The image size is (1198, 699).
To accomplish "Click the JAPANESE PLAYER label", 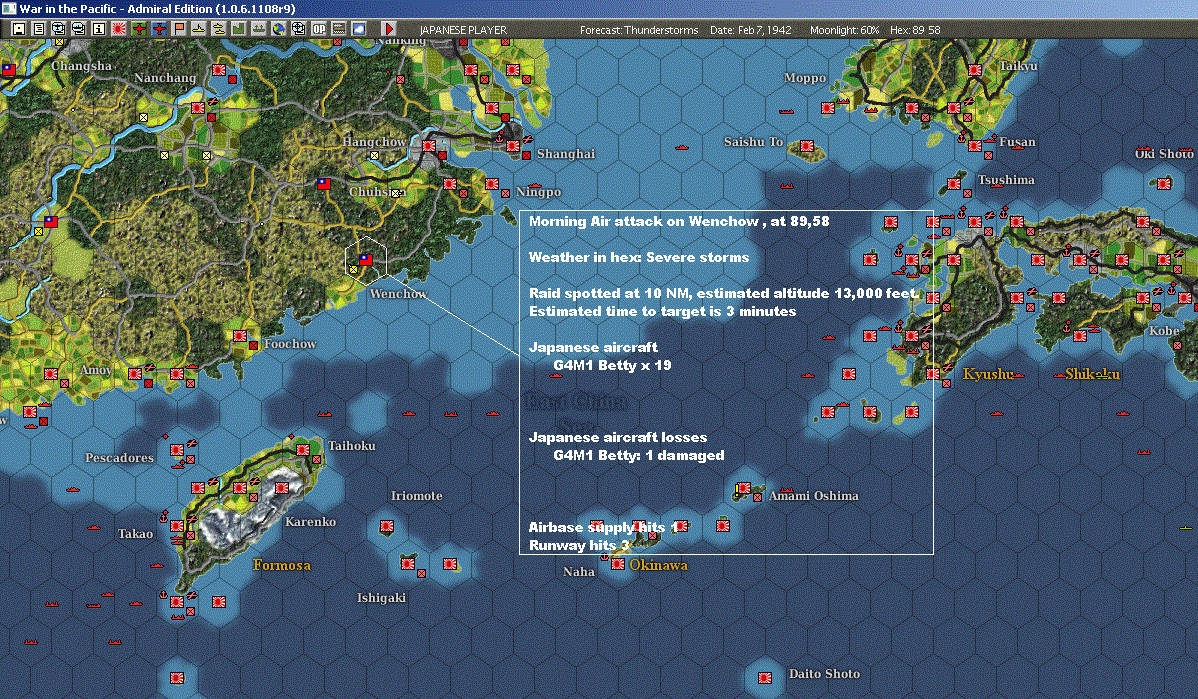I will [x=463, y=30].
